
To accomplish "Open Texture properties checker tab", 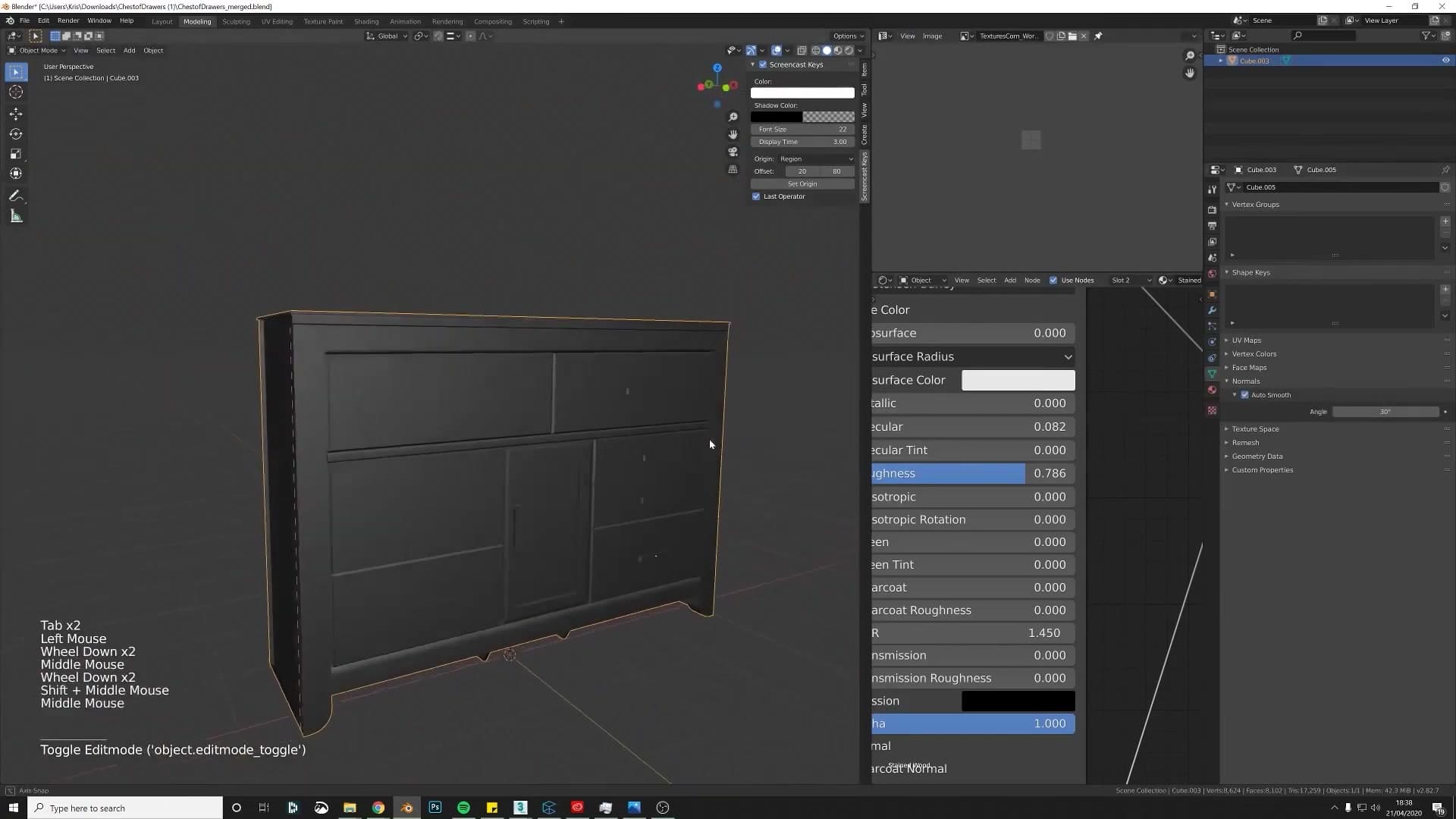I will [1212, 410].
